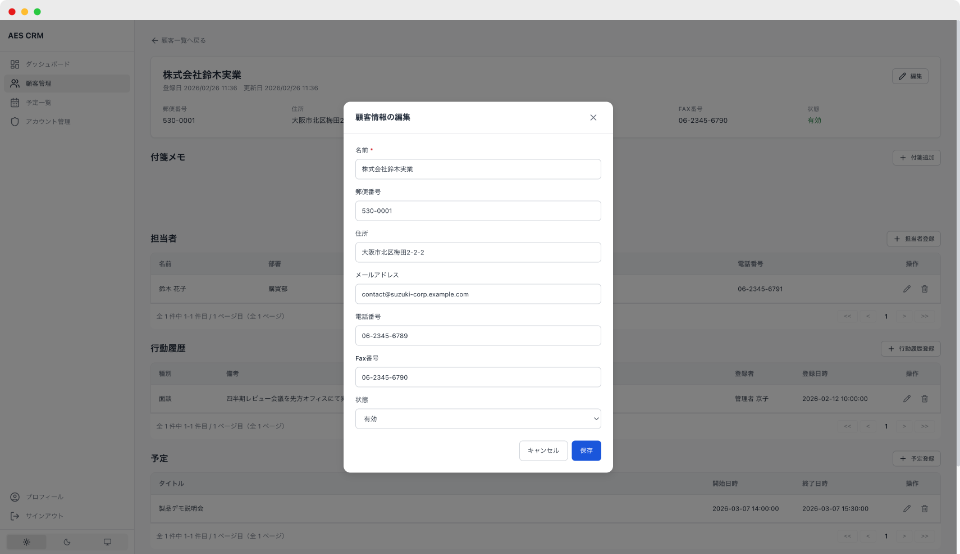Switch to light theme sun icon
Image resolution: width=960 pixels, height=554 pixels.
point(27,542)
